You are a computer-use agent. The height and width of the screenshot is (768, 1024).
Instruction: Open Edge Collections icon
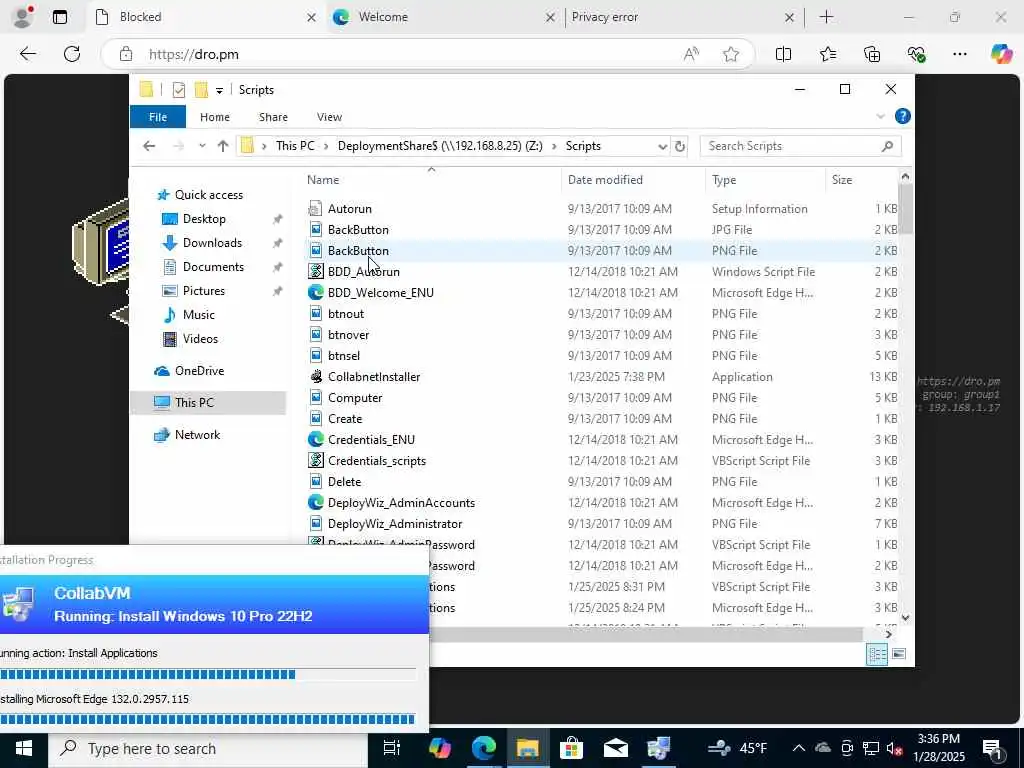point(872,54)
